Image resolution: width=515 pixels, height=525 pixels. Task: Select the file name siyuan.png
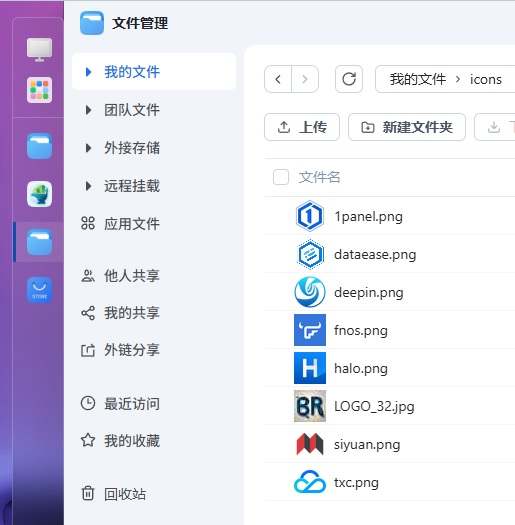367,445
